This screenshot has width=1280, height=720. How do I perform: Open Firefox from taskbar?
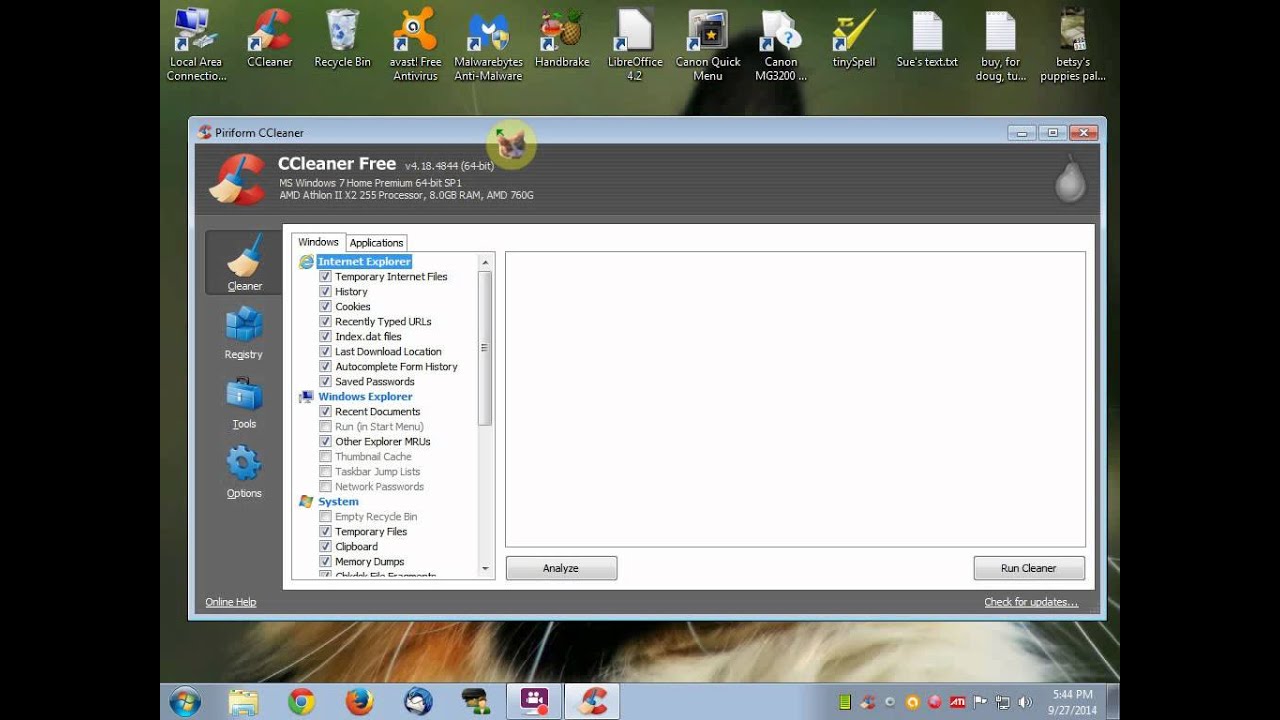point(359,702)
